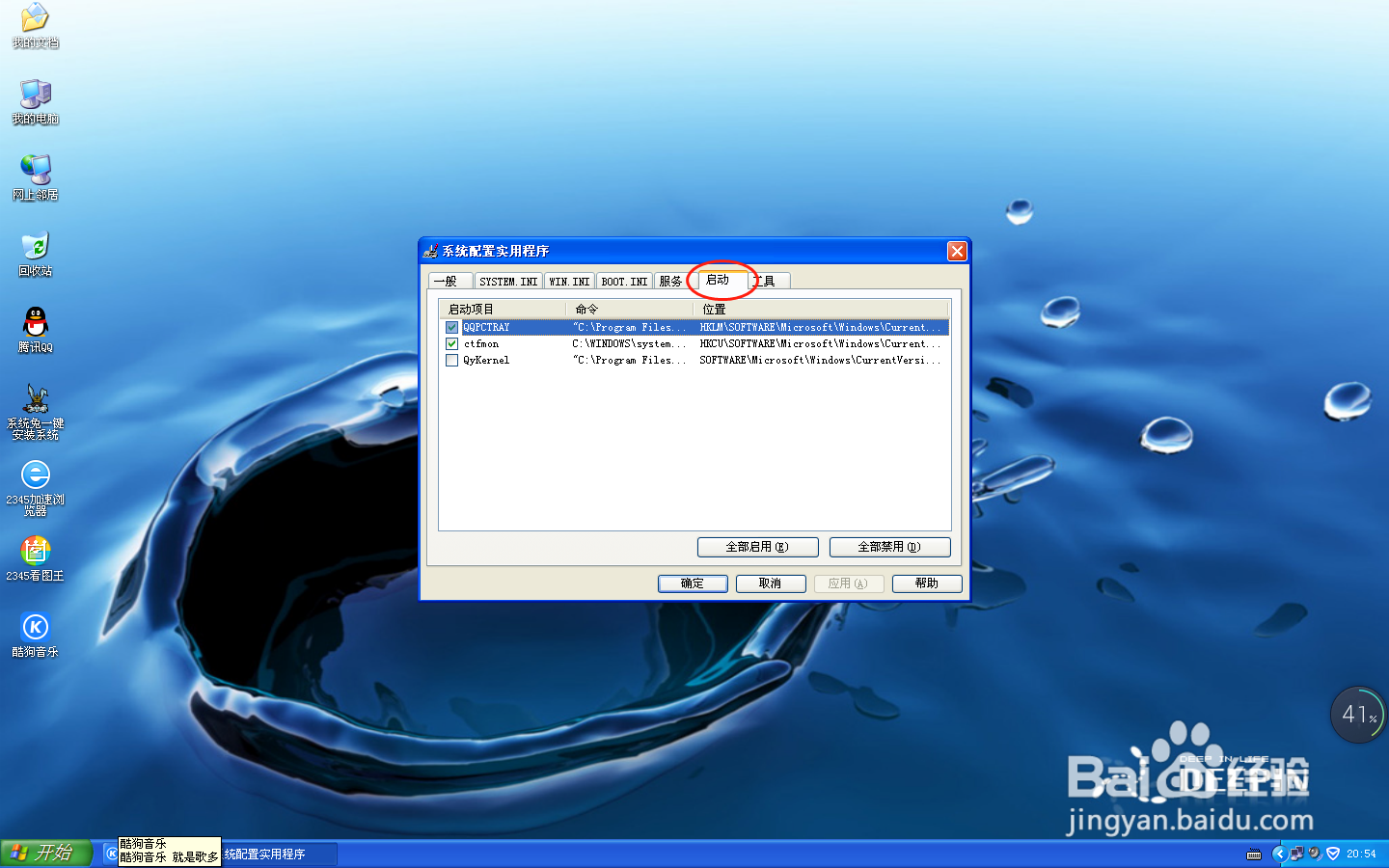Click the 帮助 button
The width and height of the screenshot is (1389, 868).
(927, 583)
